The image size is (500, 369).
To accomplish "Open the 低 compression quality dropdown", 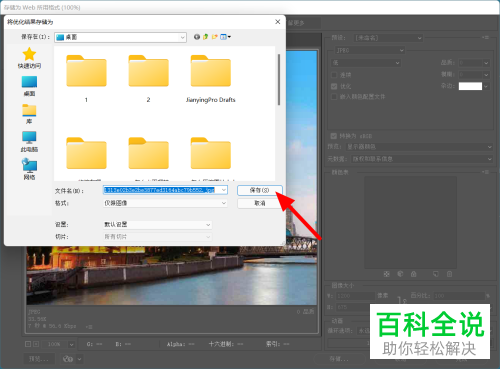I will 366,63.
